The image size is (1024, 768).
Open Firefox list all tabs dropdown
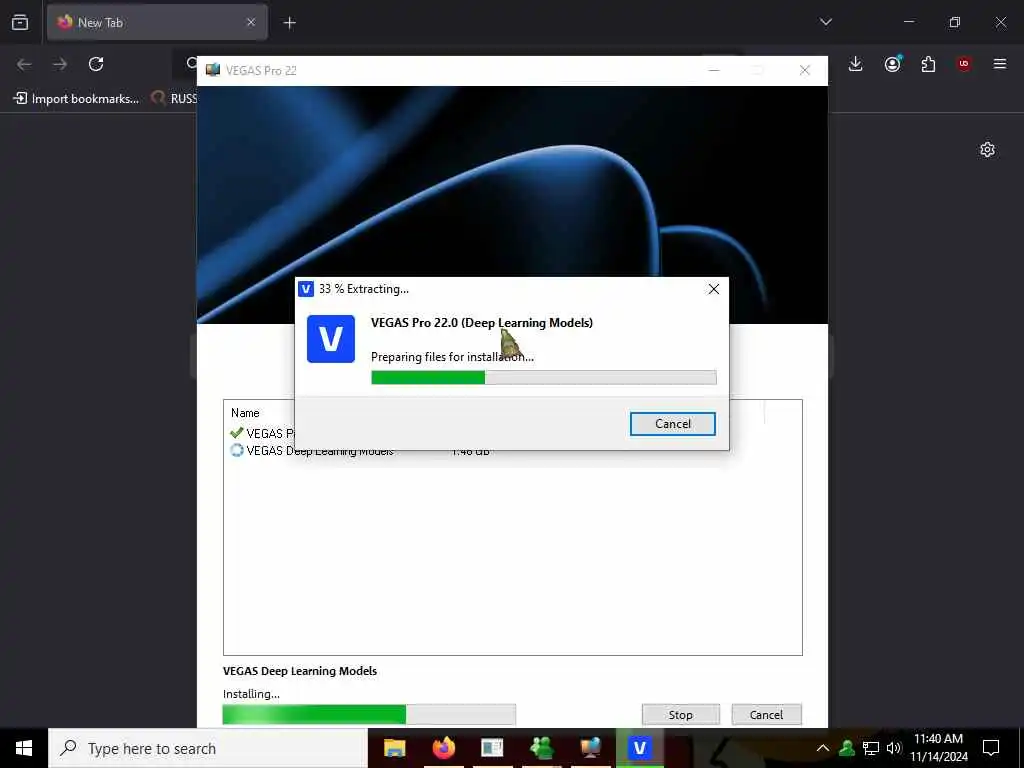[x=825, y=22]
